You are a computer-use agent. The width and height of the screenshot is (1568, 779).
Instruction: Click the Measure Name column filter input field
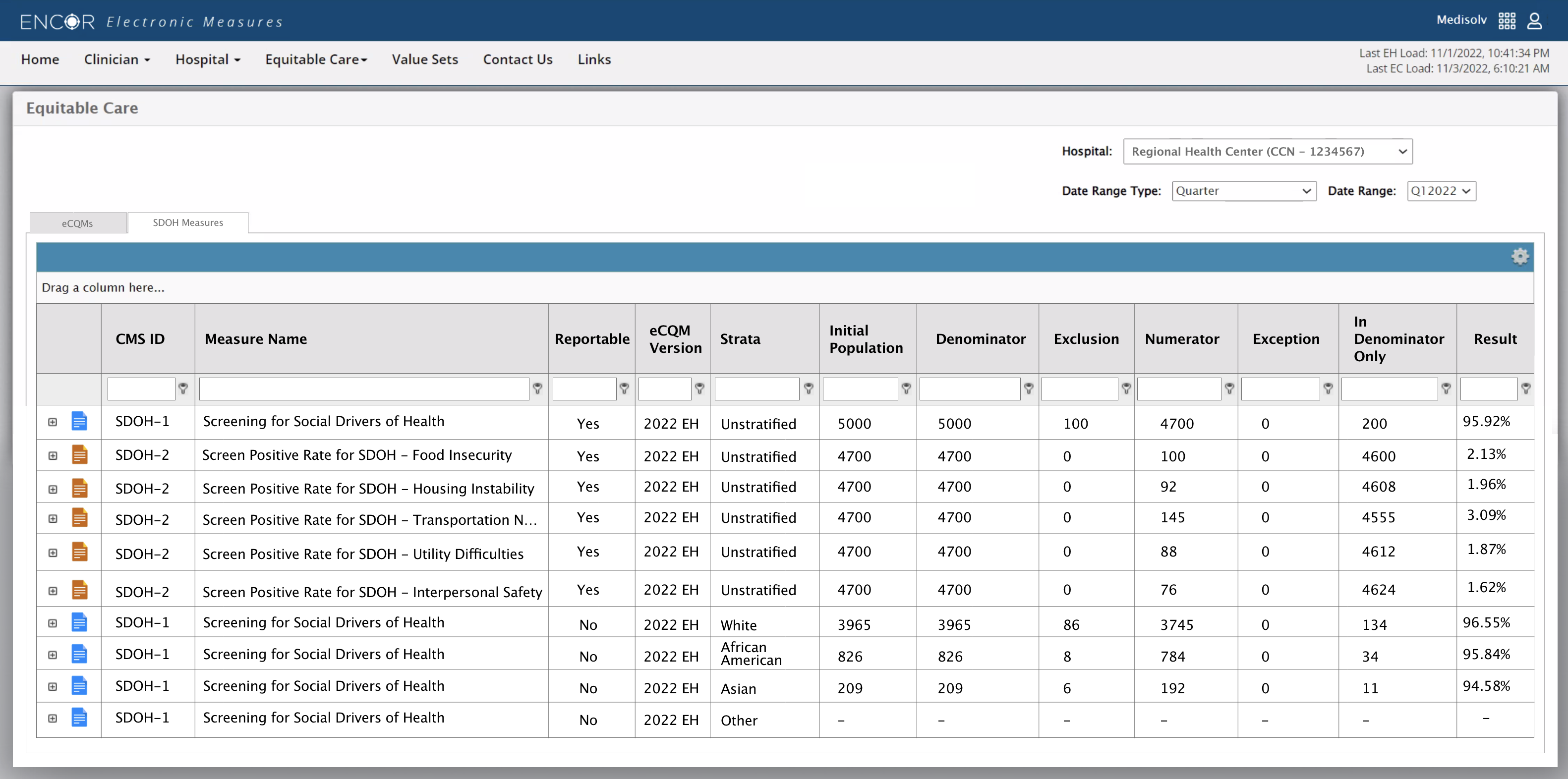pos(365,387)
